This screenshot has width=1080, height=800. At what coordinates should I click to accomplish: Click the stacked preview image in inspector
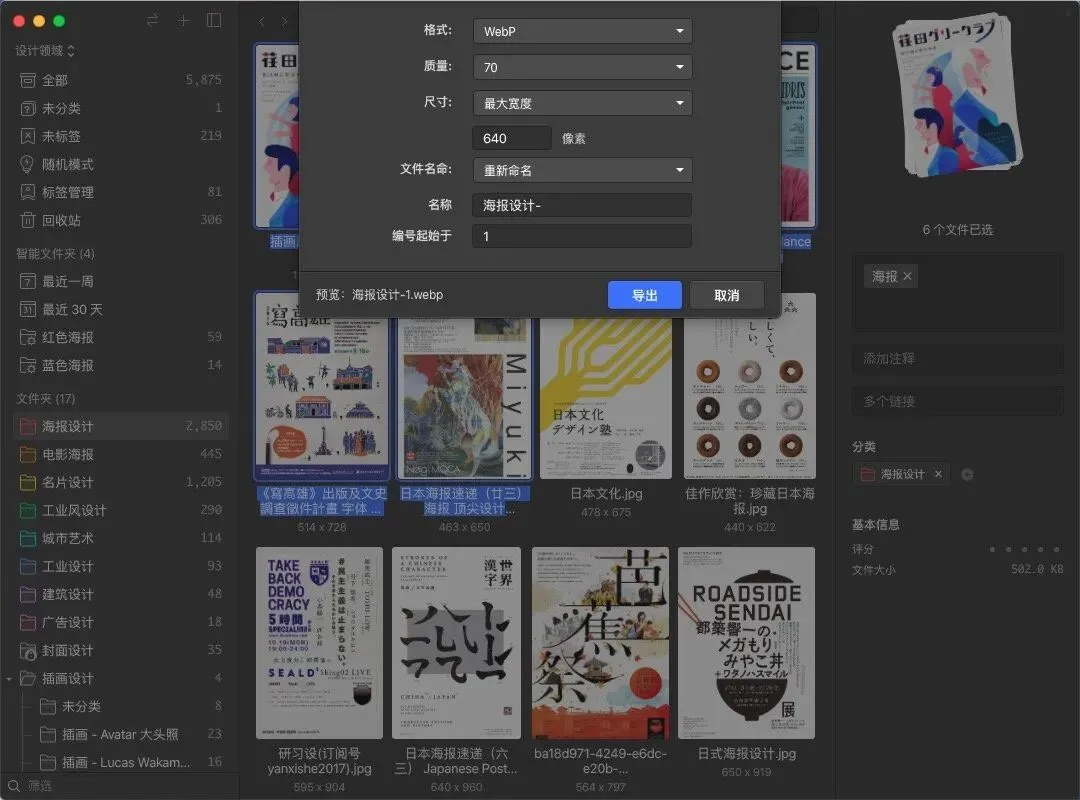tap(957, 96)
